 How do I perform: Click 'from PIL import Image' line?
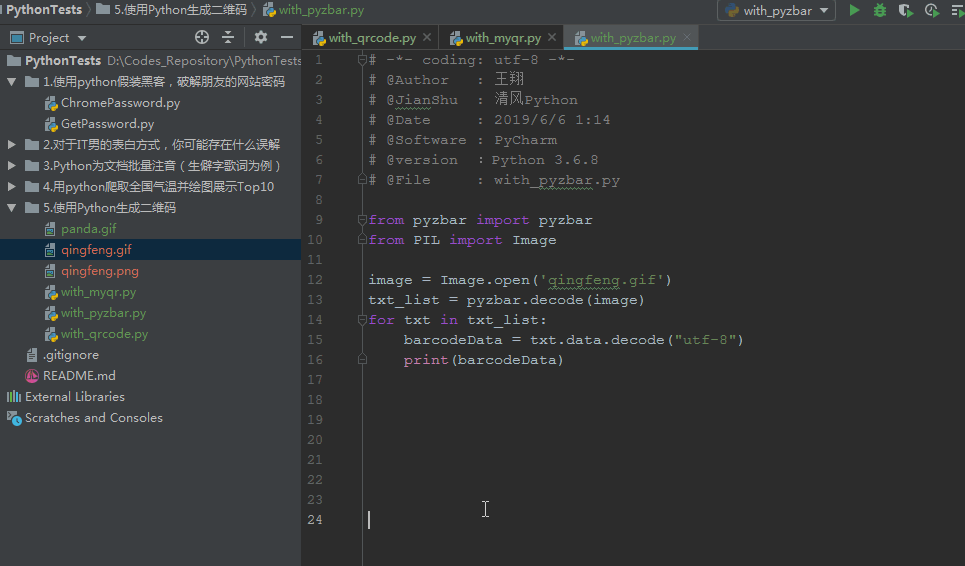[x=462, y=240]
